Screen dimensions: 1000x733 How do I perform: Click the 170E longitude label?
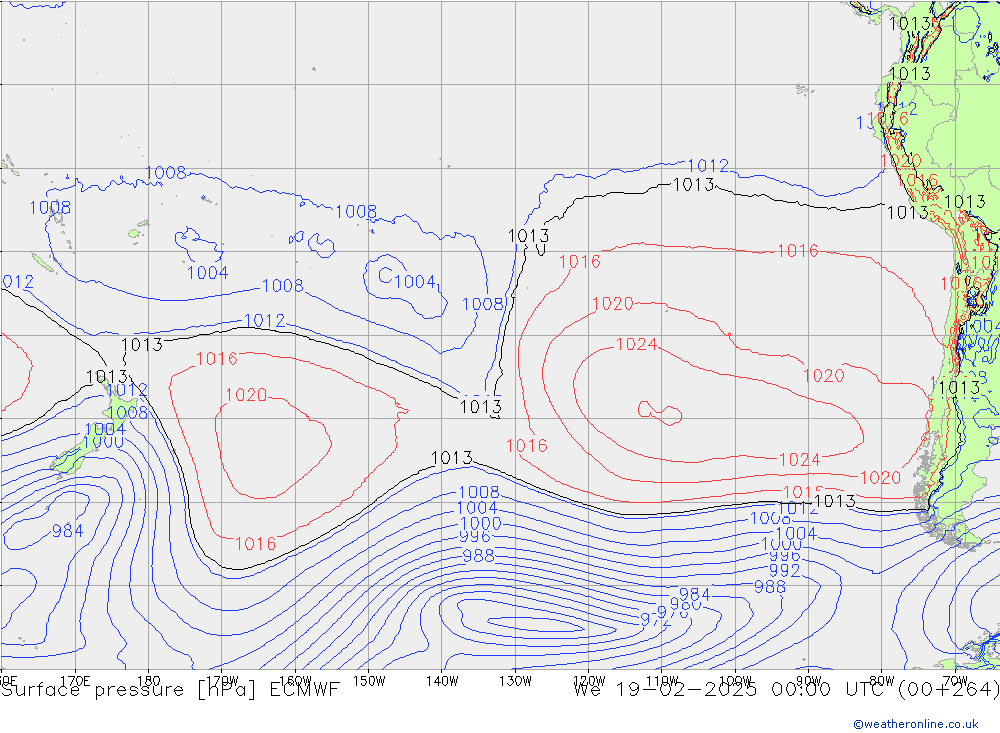coord(75,681)
